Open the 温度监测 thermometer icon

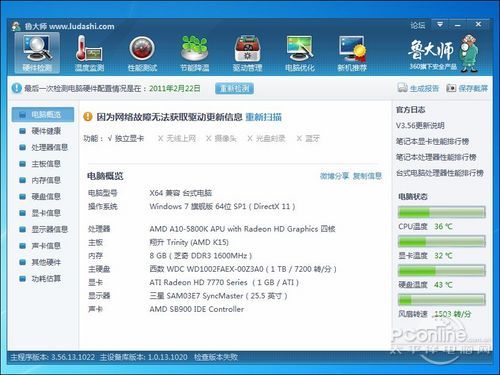tap(89, 49)
